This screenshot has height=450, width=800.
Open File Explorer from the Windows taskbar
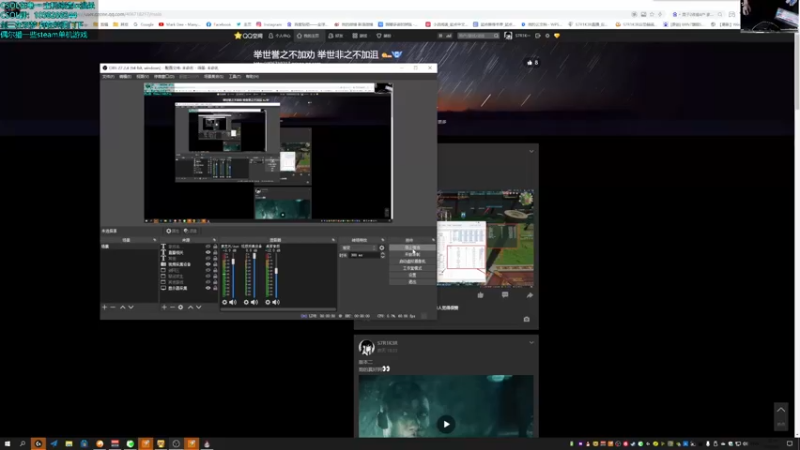69,443
